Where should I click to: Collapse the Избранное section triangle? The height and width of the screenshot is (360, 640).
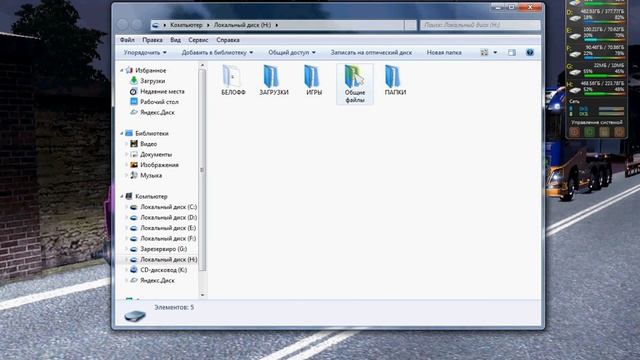point(122,71)
